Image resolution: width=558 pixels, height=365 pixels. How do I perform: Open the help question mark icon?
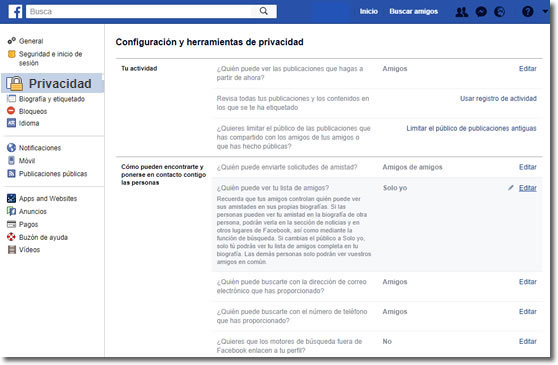click(x=528, y=12)
